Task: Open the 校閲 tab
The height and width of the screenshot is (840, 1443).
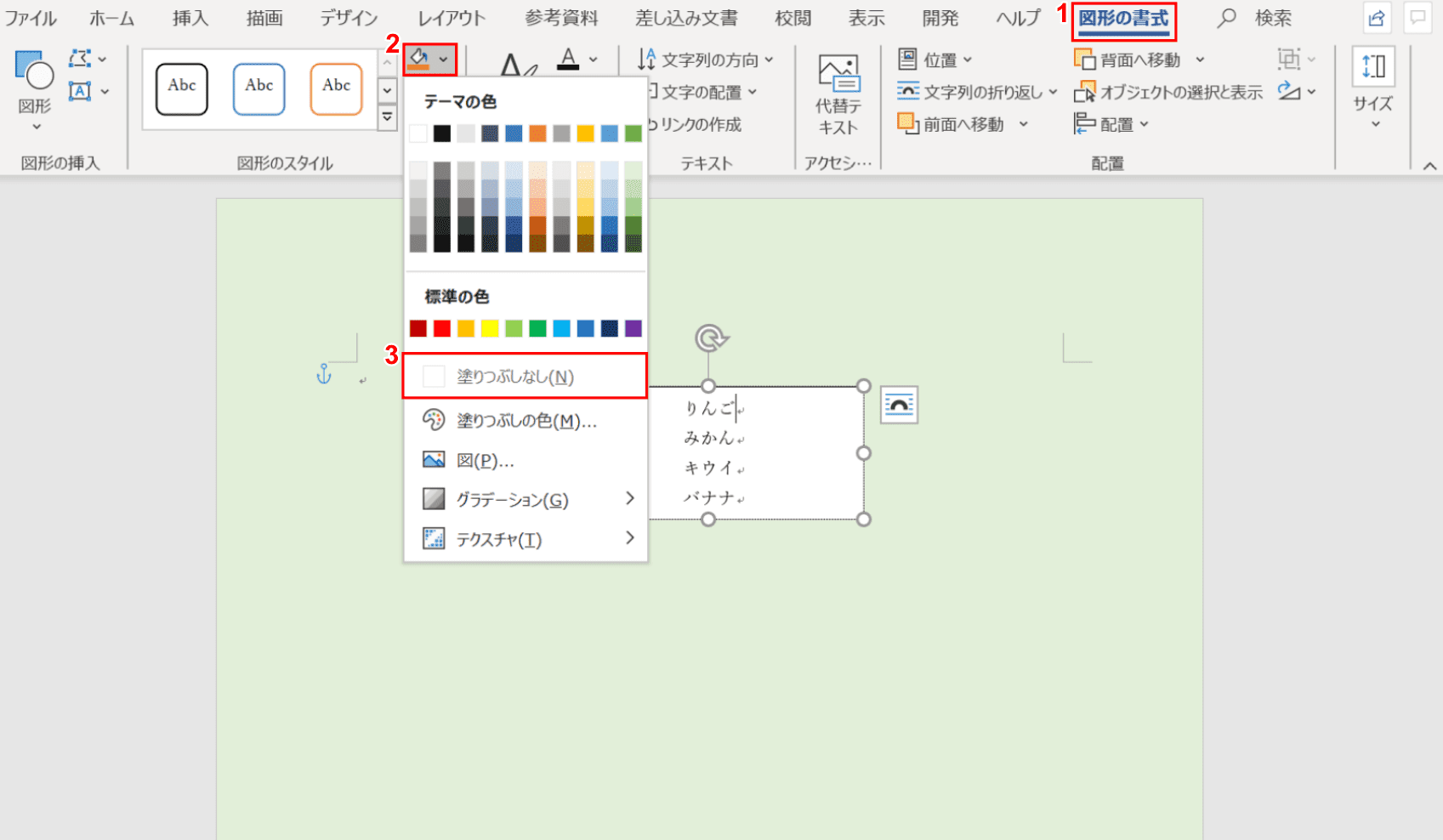Action: click(x=793, y=18)
